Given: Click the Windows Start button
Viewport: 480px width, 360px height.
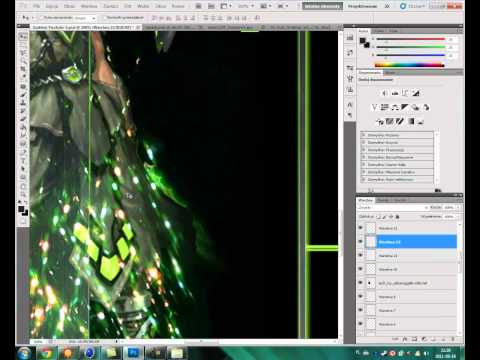Looking at the screenshot, I should [x=24, y=353].
